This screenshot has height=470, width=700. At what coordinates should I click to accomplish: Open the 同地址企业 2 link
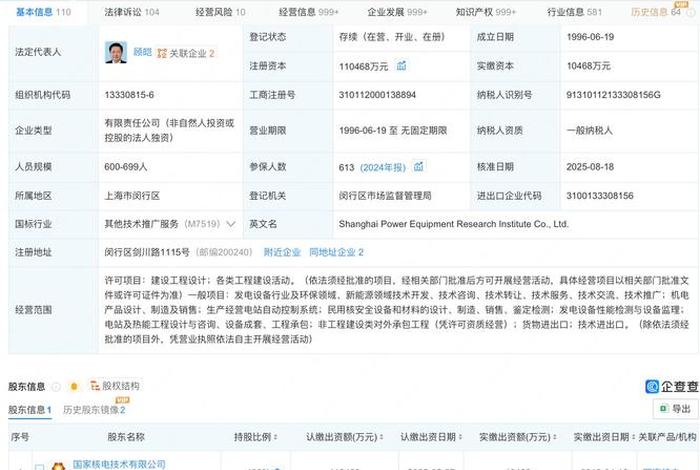(x=337, y=252)
